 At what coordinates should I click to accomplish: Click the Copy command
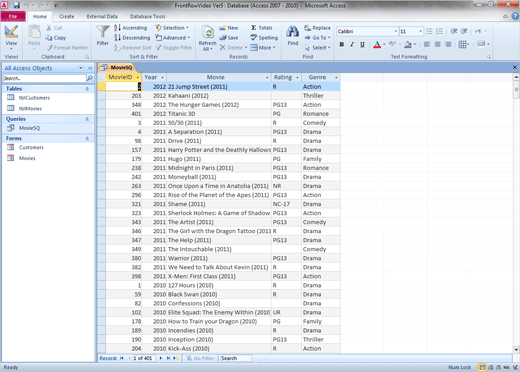[56, 38]
